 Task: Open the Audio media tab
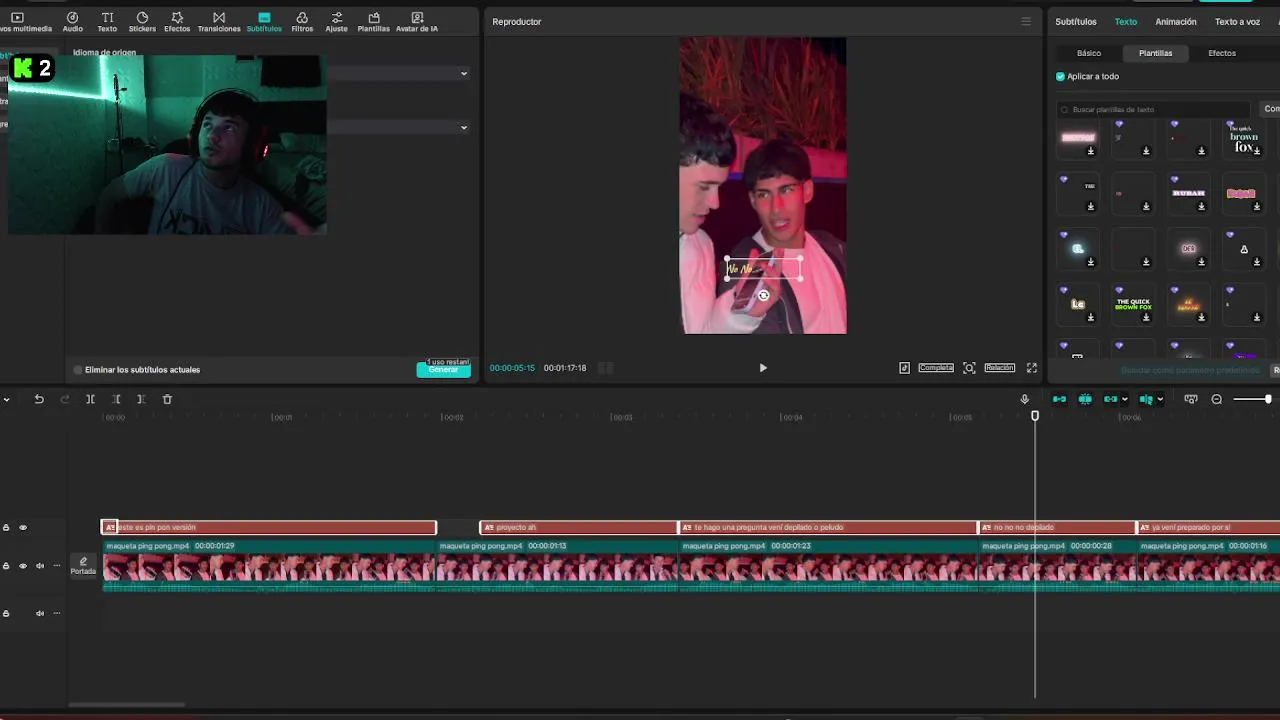tap(73, 22)
